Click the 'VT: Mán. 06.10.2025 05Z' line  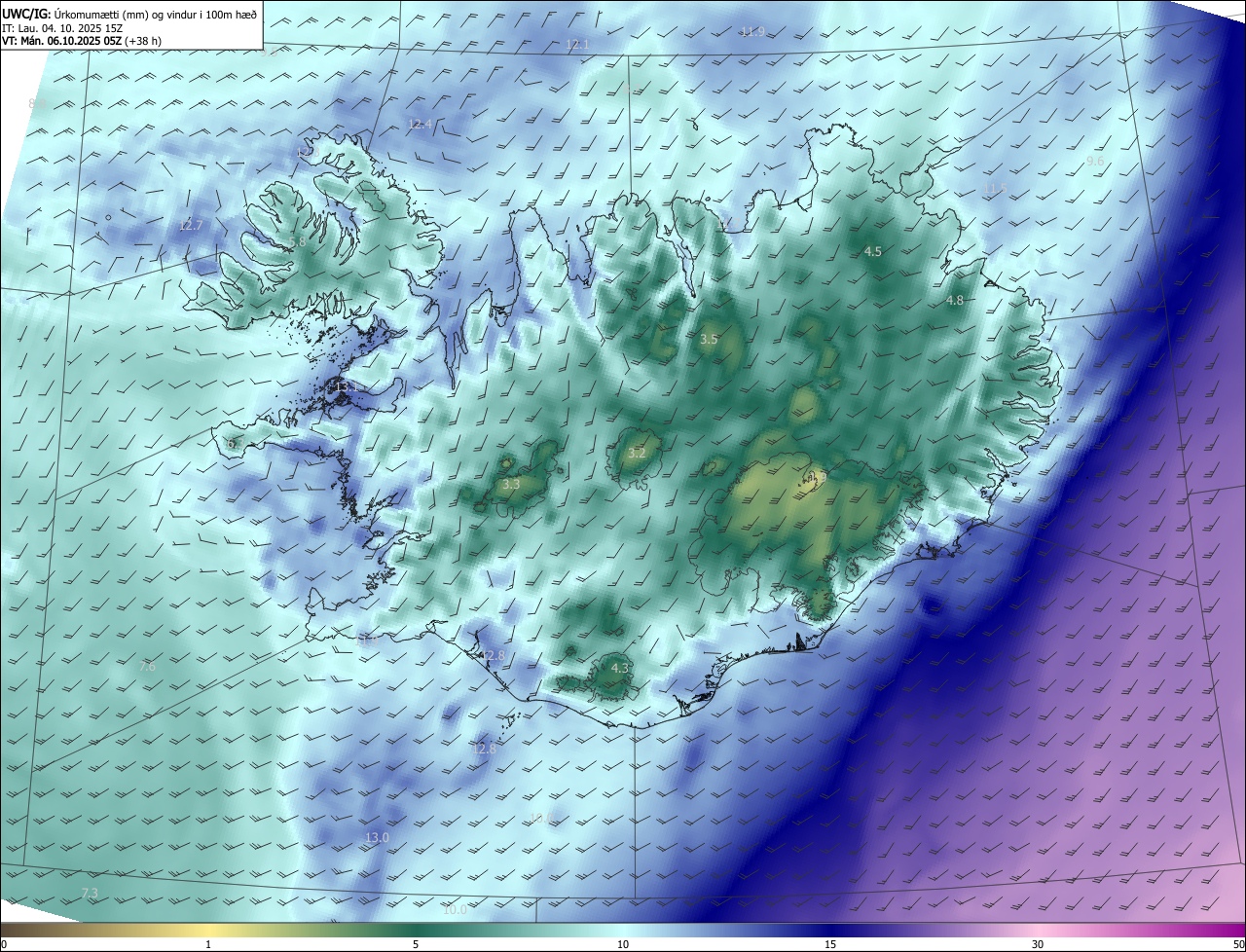tap(81, 41)
